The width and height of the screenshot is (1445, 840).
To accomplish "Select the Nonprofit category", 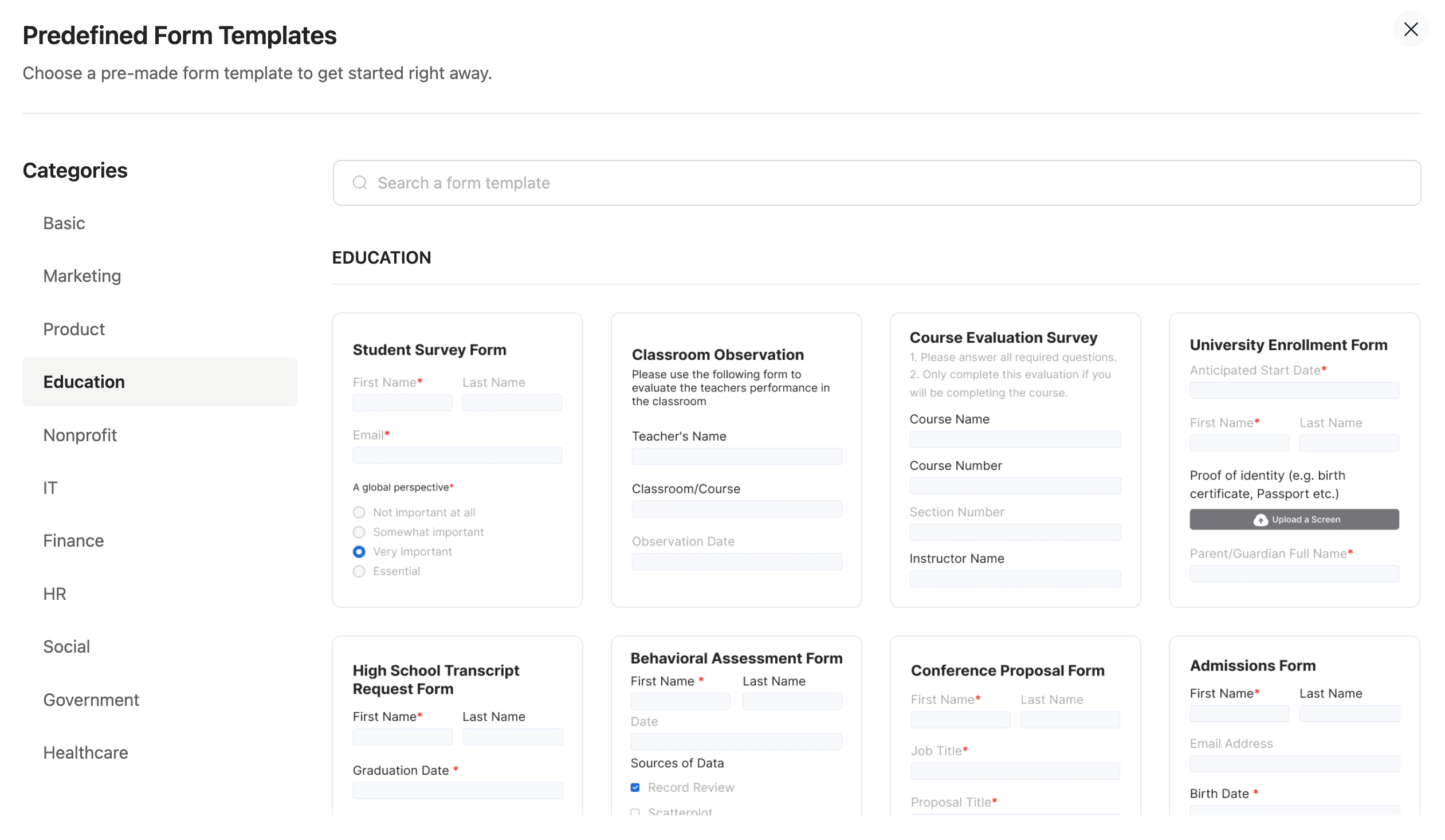I will 80,435.
